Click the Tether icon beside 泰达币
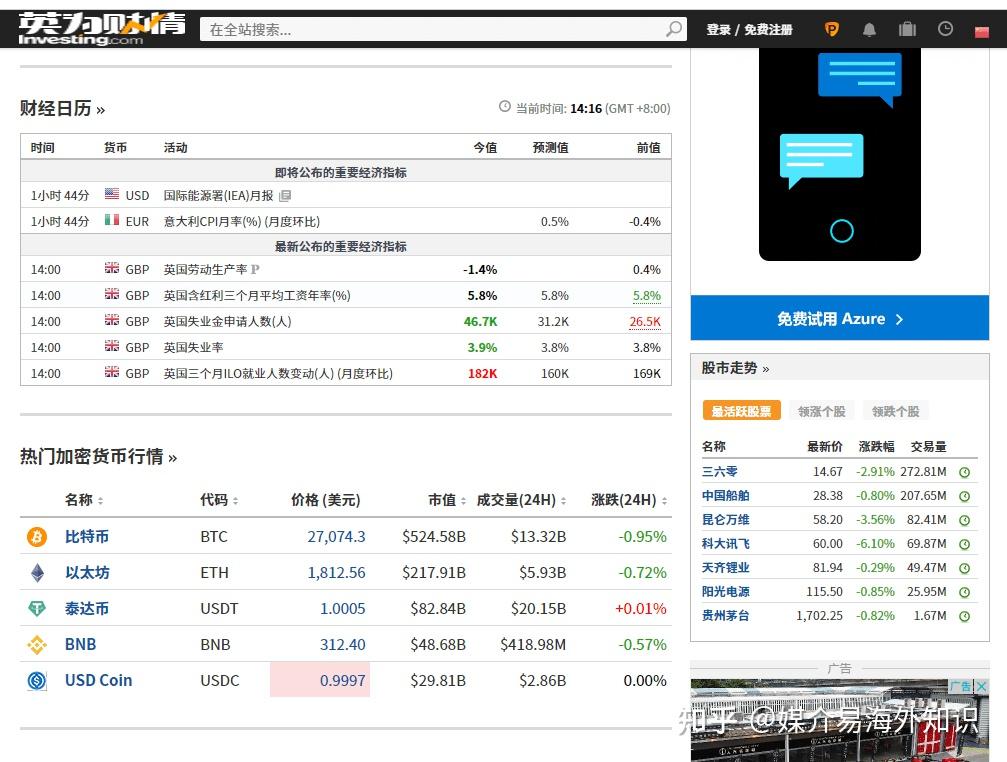Viewport: 1007px width, 762px height. point(36,609)
